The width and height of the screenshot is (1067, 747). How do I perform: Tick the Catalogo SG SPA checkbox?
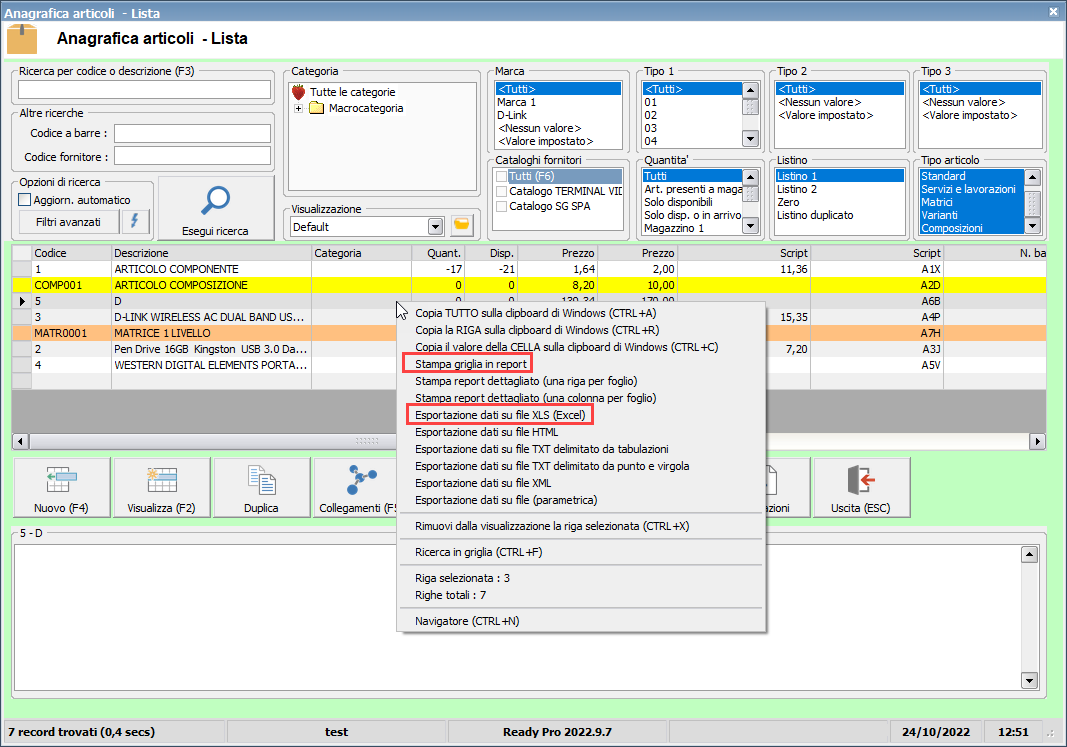pyautogui.click(x=502, y=206)
